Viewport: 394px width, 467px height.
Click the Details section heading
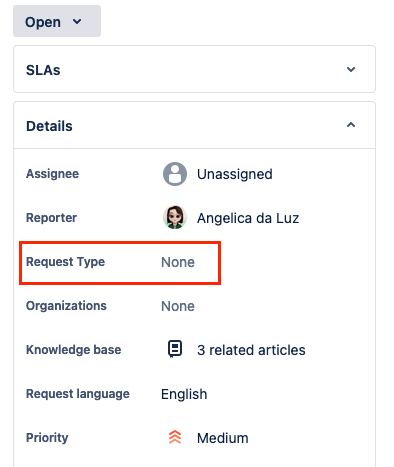49,126
